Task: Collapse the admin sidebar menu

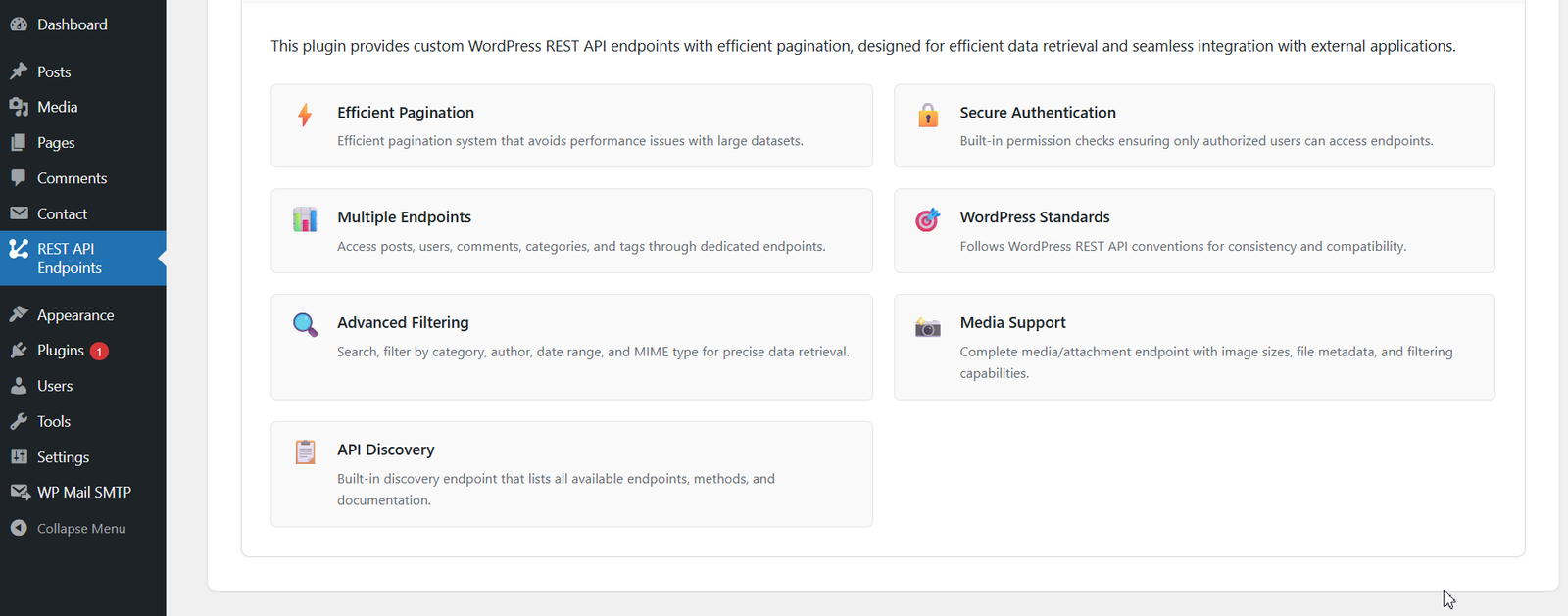Action: [x=82, y=528]
